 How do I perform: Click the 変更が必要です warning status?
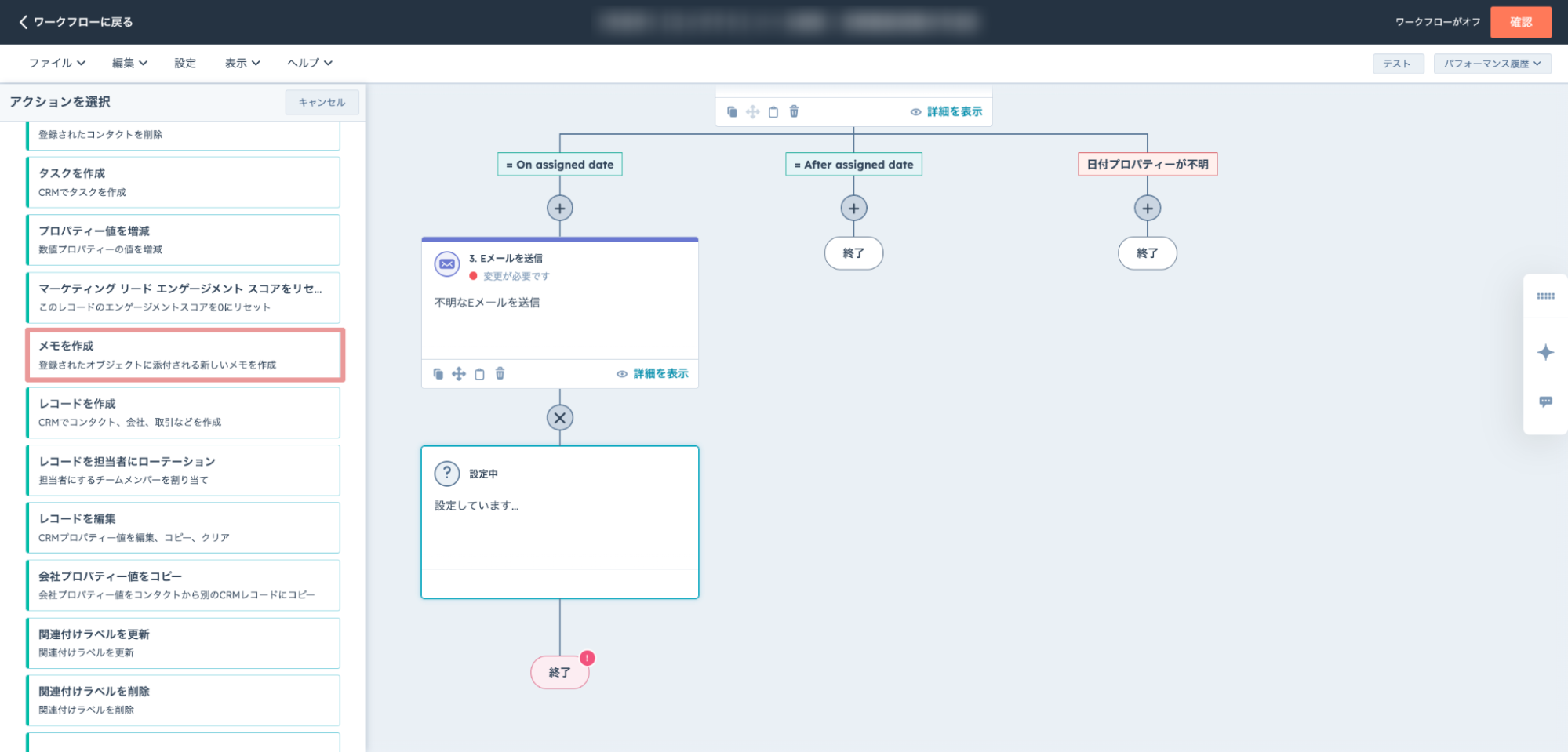(510, 276)
